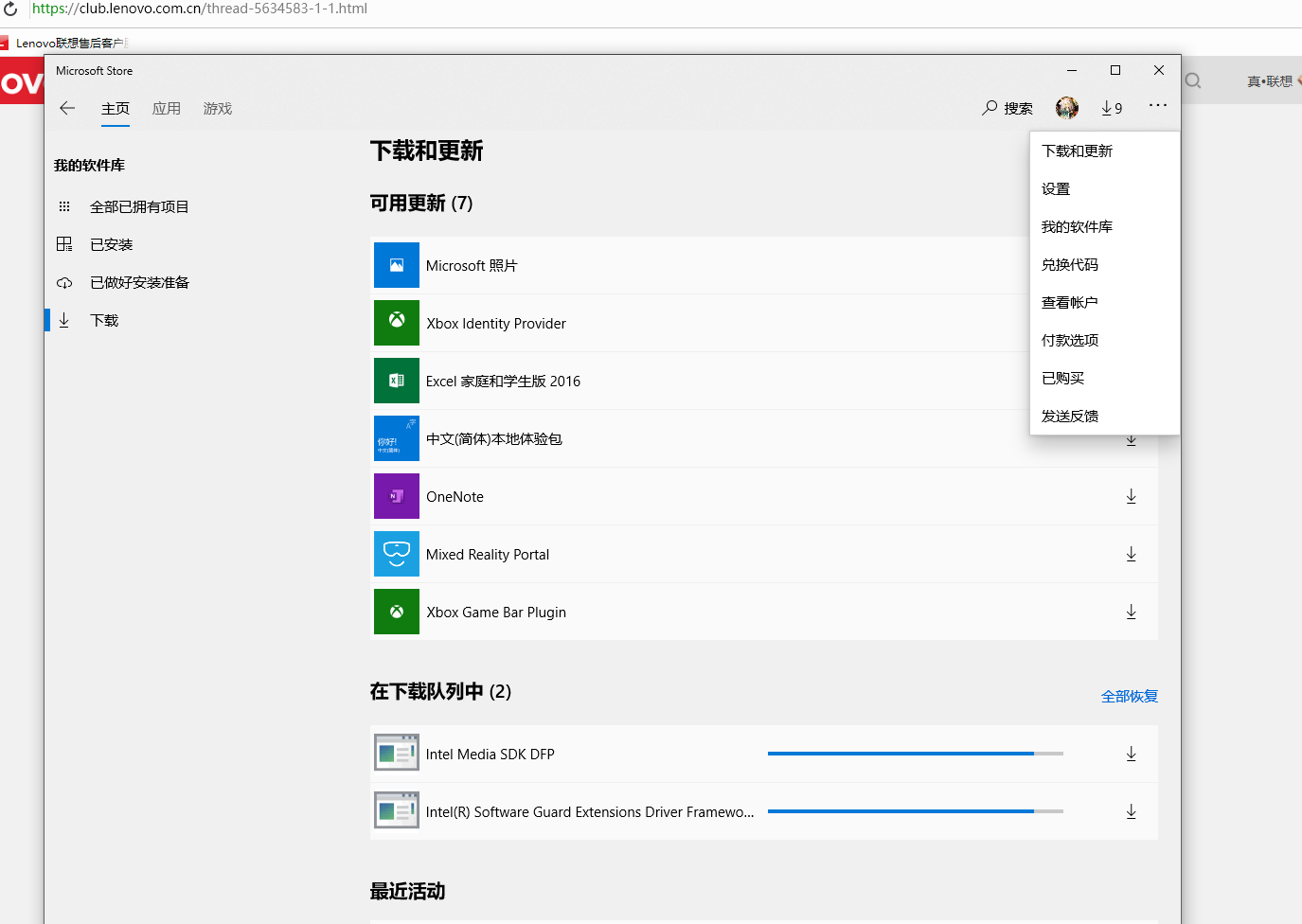The image size is (1302, 924).
Task: Click the Intel Media SDK DFP icon
Action: click(x=397, y=754)
